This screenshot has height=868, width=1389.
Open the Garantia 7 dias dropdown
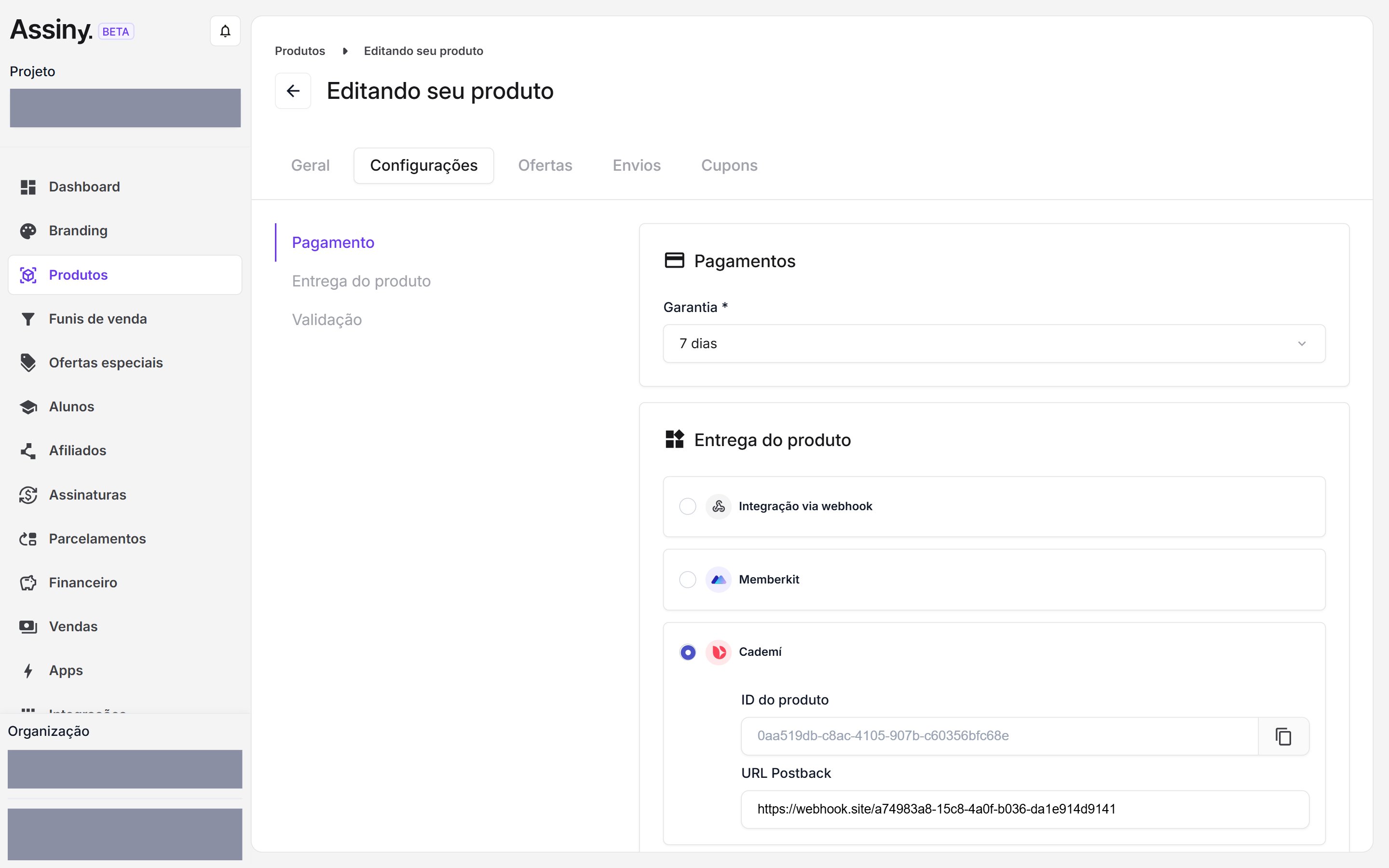[x=994, y=343]
